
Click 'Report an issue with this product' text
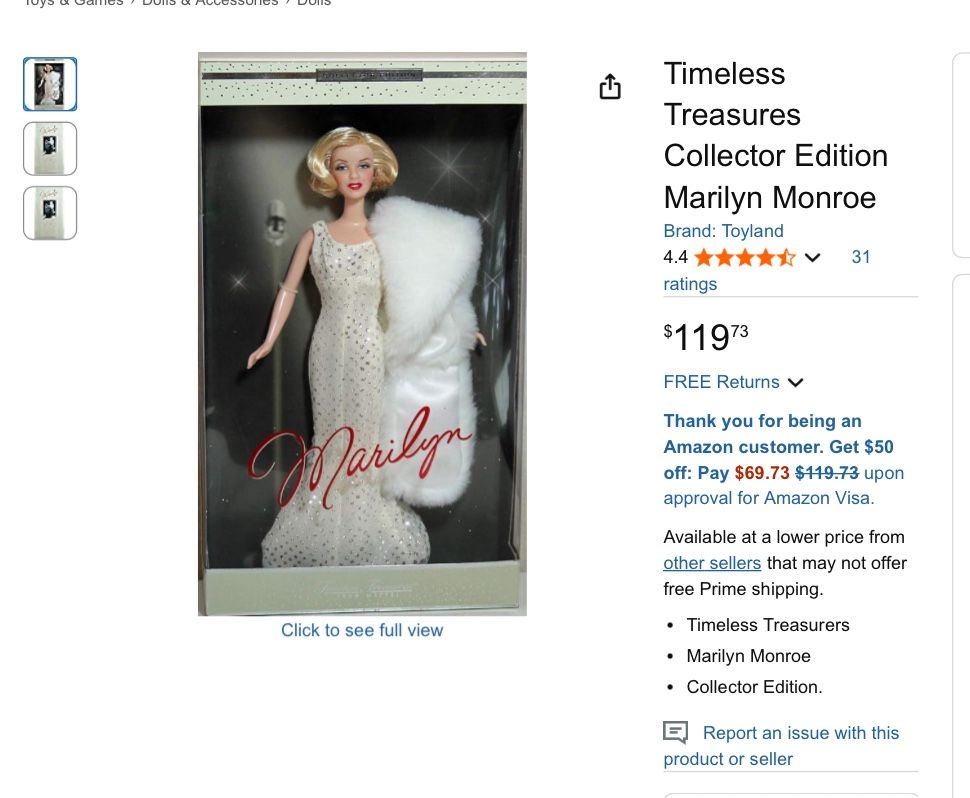click(x=800, y=733)
